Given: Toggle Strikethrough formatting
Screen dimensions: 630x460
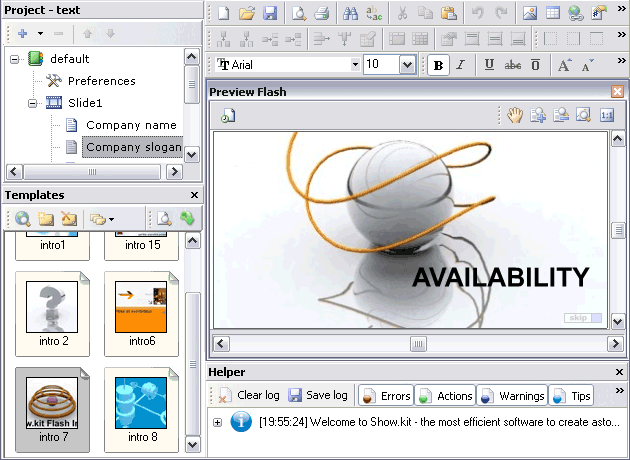Looking at the screenshot, I should pyautogui.click(x=513, y=65).
